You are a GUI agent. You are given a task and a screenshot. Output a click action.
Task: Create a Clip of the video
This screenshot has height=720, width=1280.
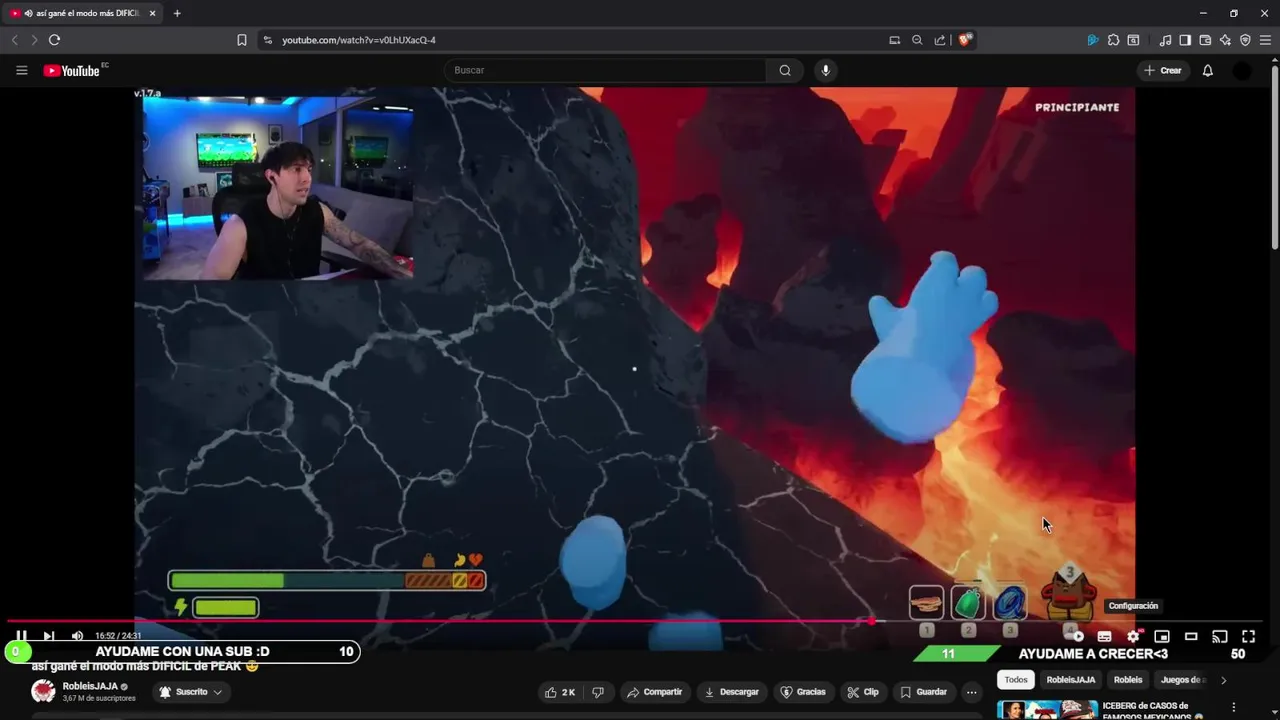click(862, 692)
